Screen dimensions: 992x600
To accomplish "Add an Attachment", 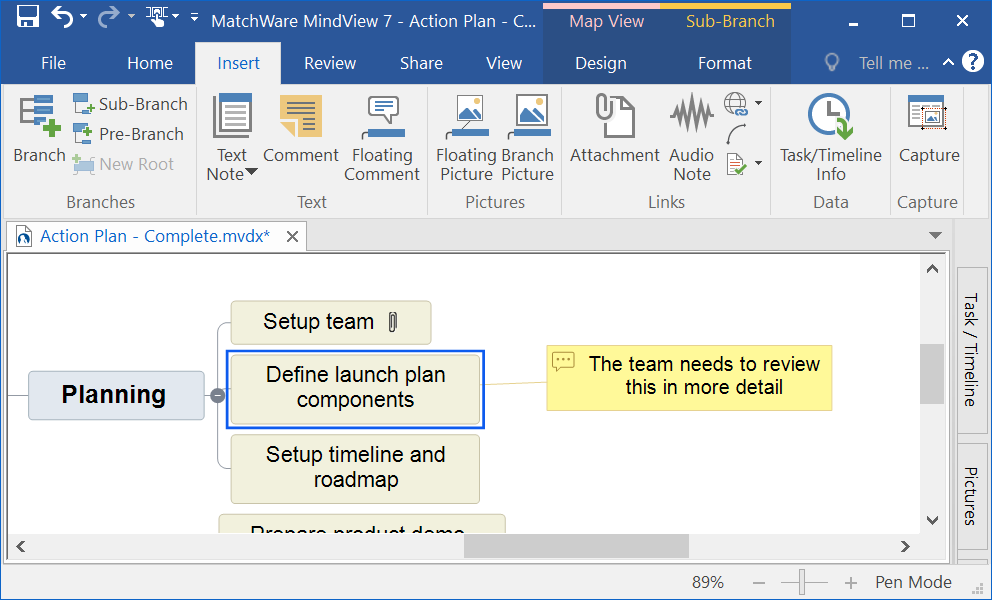I will (x=614, y=128).
